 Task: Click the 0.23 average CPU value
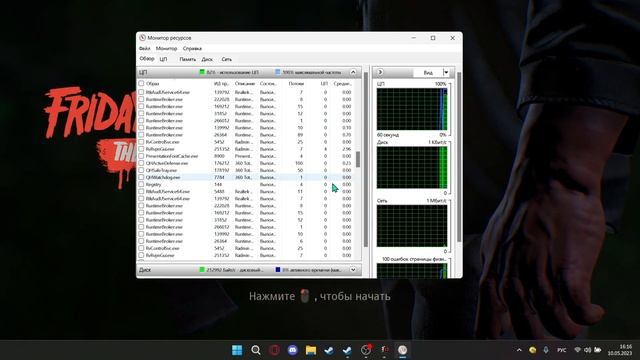click(x=347, y=163)
